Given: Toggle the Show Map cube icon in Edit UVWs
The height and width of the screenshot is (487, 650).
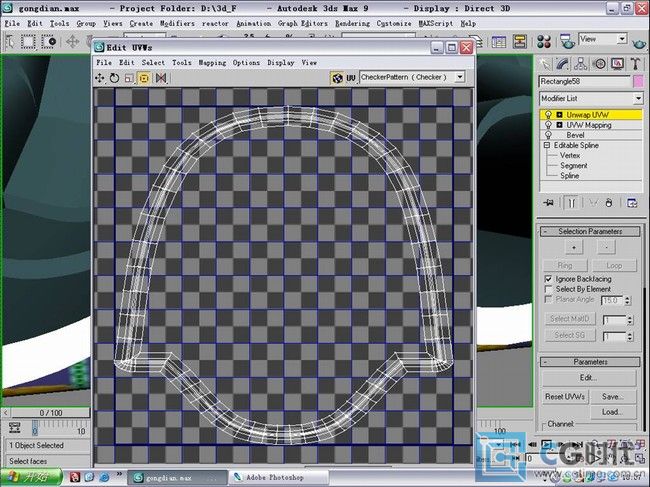Looking at the screenshot, I should (x=337, y=78).
